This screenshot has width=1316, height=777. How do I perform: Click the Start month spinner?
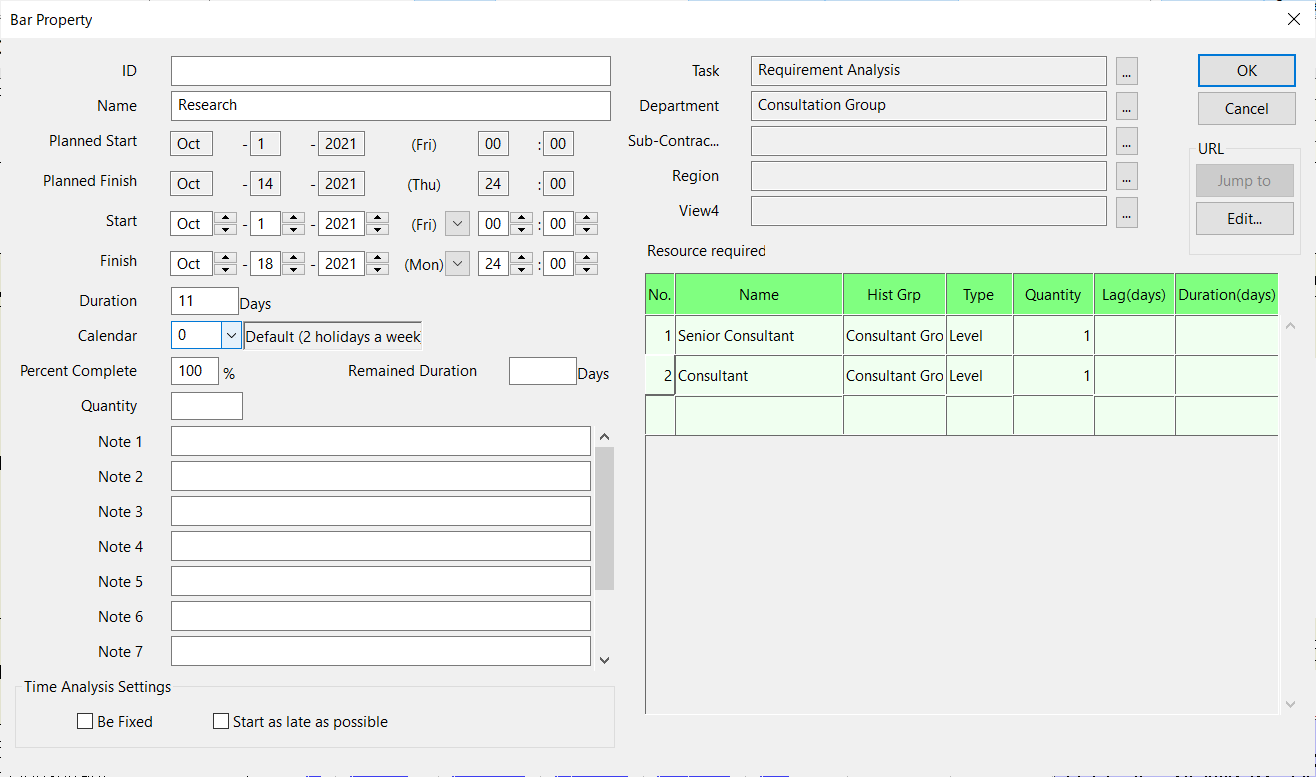[225, 224]
